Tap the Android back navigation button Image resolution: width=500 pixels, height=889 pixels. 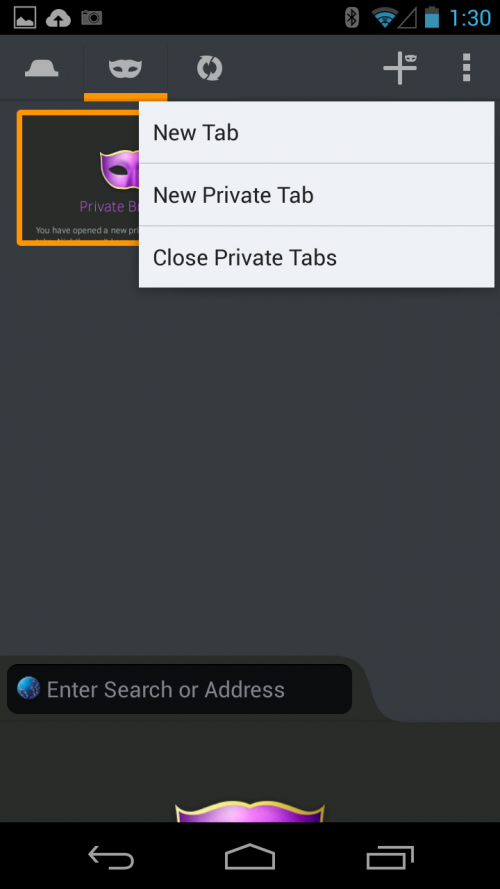coord(111,857)
